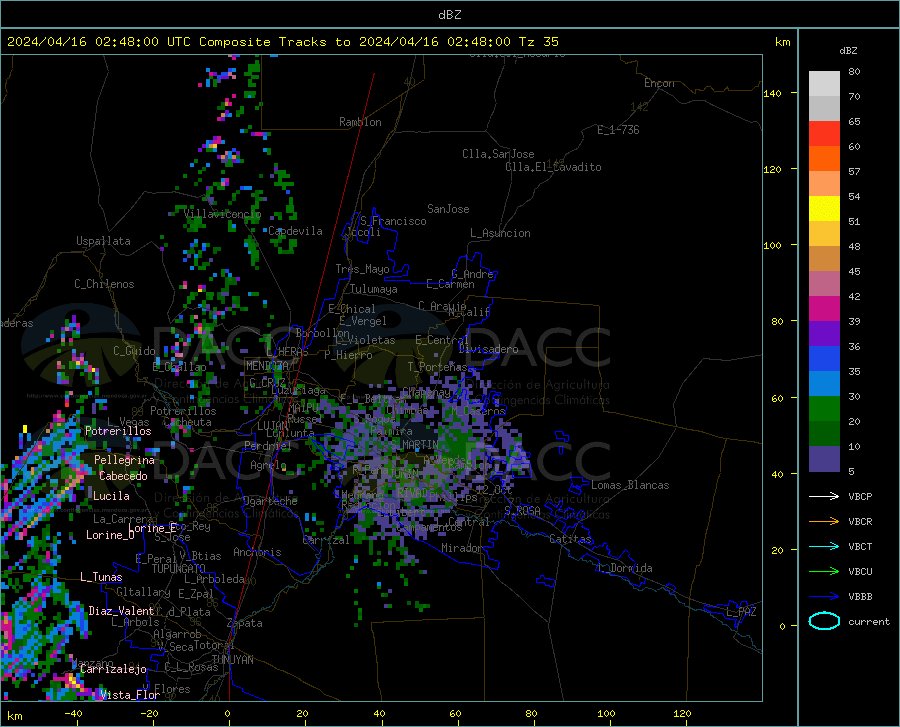Click the white VBCP arrow in legend
This screenshot has height=727, width=900.
click(x=824, y=496)
